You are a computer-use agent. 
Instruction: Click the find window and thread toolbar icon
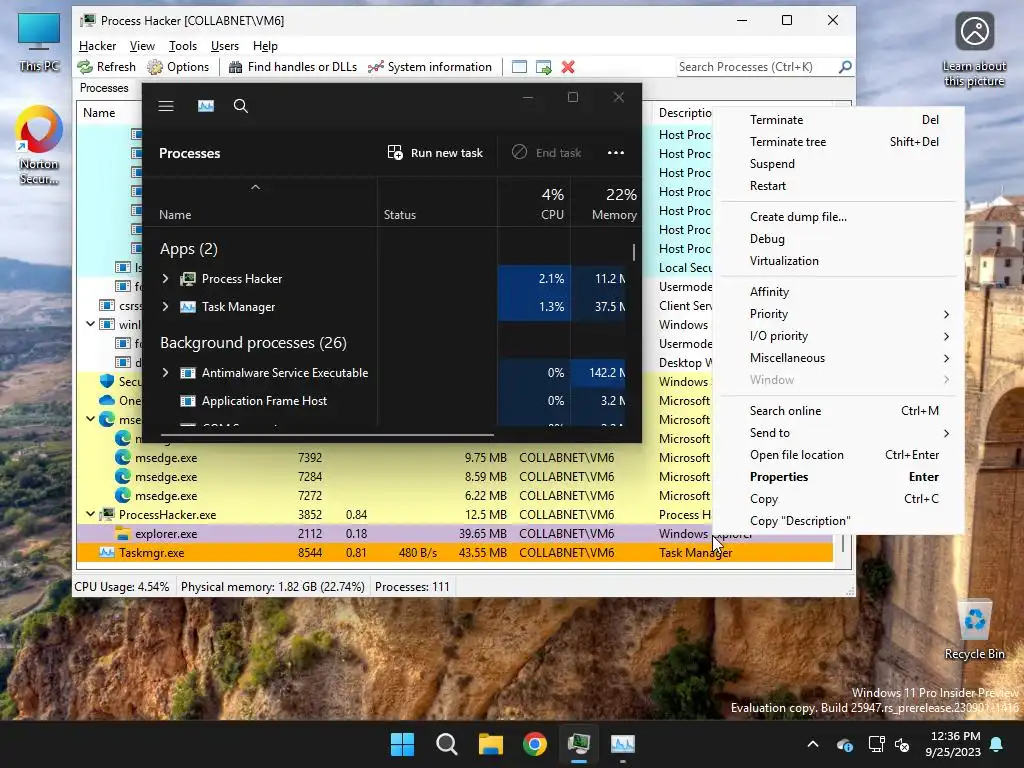[x=543, y=67]
